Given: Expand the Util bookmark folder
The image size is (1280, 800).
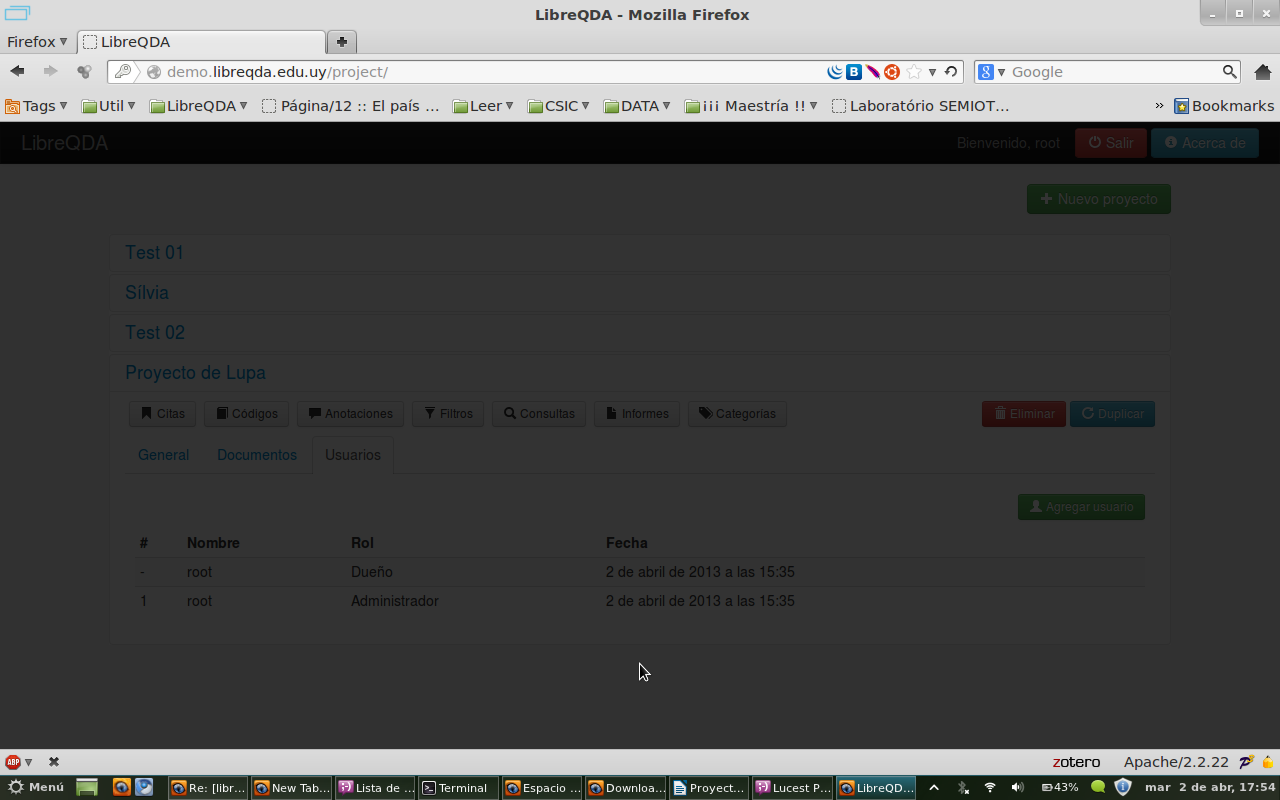Looking at the screenshot, I should click(109, 106).
